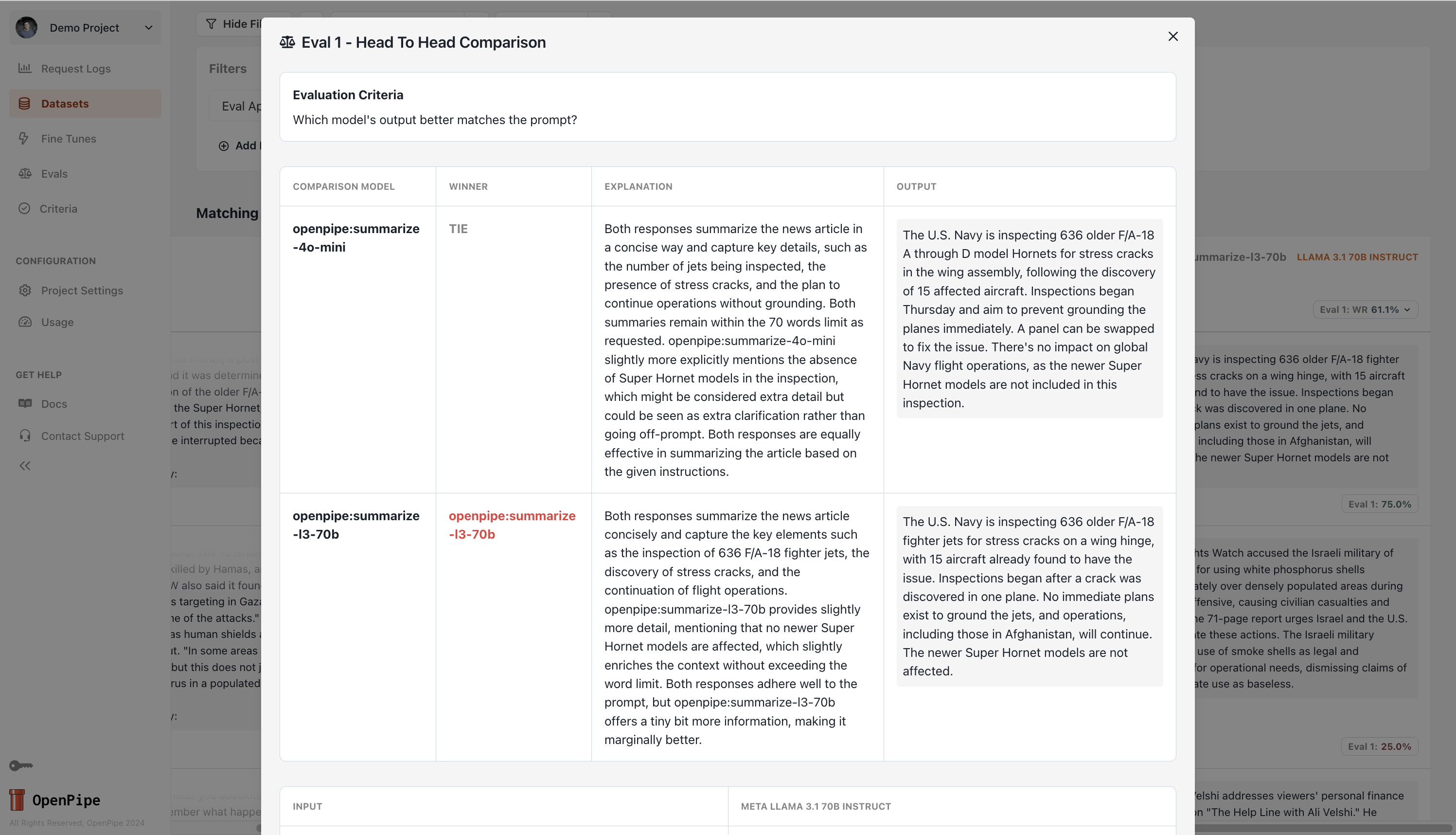This screenshot has width=1456, height=835.
Task: Click the Fine Tunes lightning icon
Action: click(24, 138)
